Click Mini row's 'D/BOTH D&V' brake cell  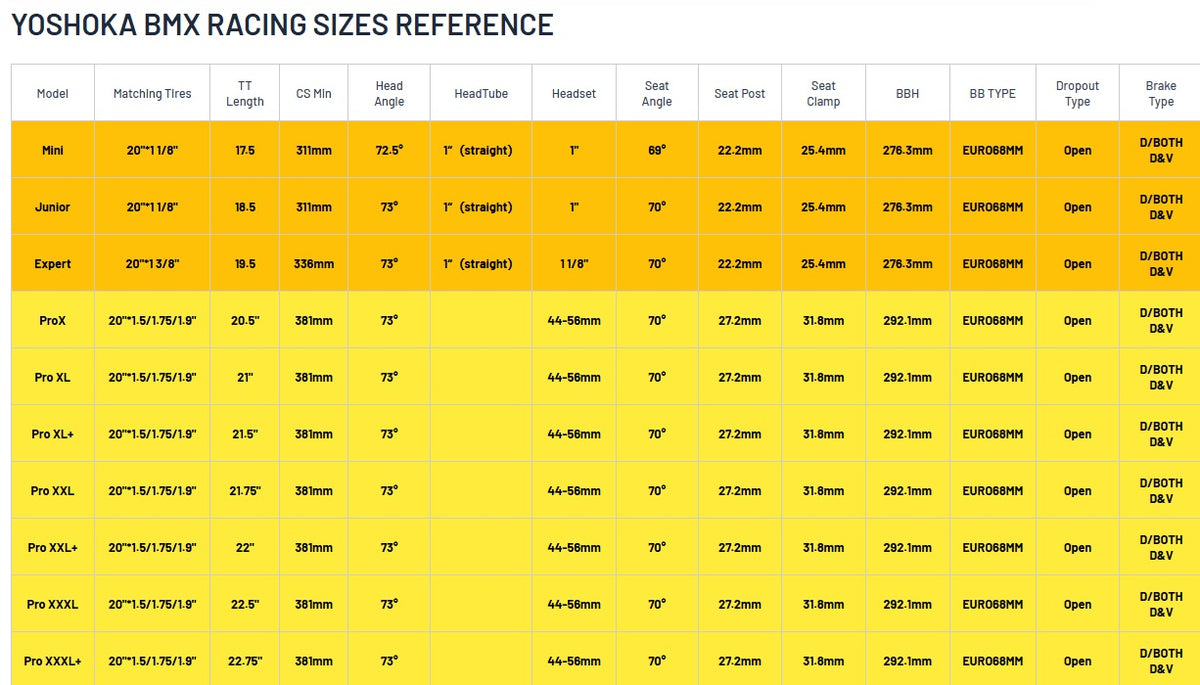click(1160, 150)
